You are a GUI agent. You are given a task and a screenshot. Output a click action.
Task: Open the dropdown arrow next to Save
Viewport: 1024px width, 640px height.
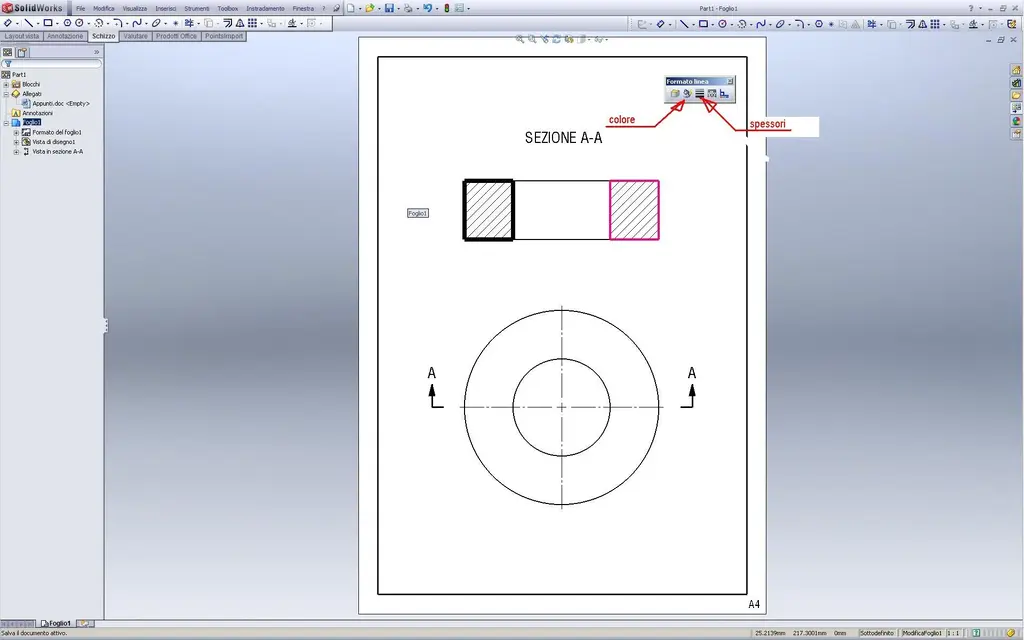399,9
